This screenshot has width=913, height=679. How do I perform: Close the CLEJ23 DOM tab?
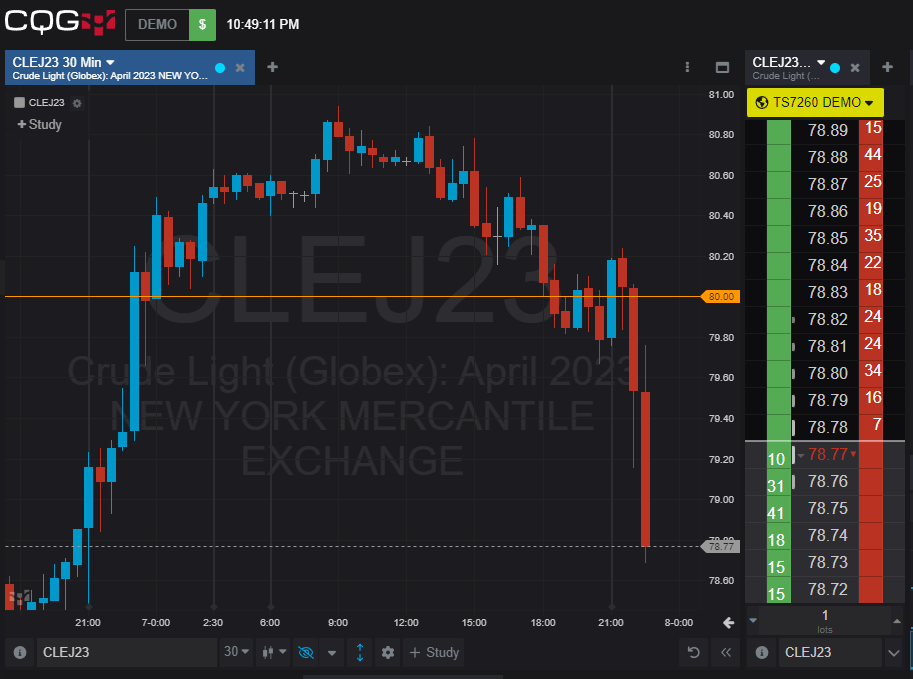click(x=855, y=68)
